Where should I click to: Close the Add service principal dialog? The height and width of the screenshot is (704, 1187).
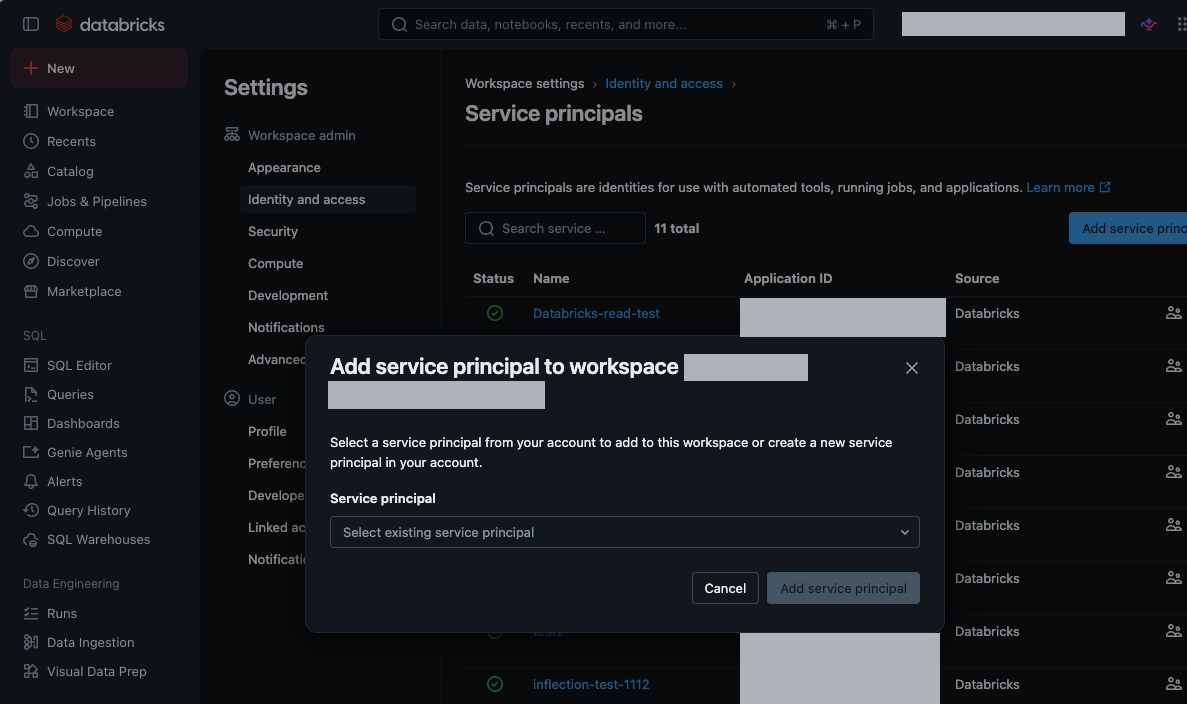tap(911, 368)
